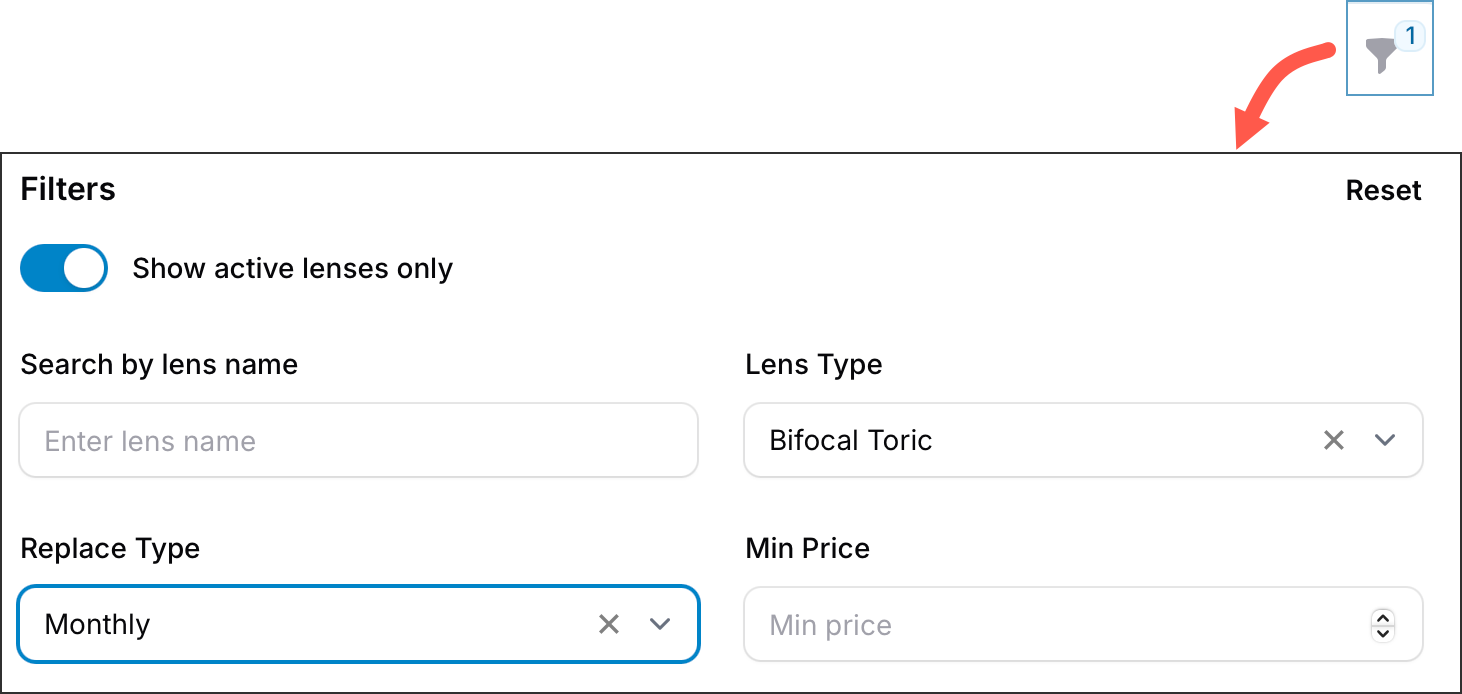Click the Enter lens name search field
Screen dimensions: 1462x694
358,441
